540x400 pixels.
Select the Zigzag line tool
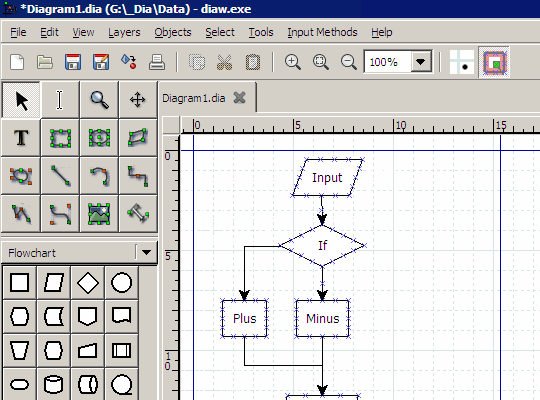pyautogui.click(x=138, y=176)
